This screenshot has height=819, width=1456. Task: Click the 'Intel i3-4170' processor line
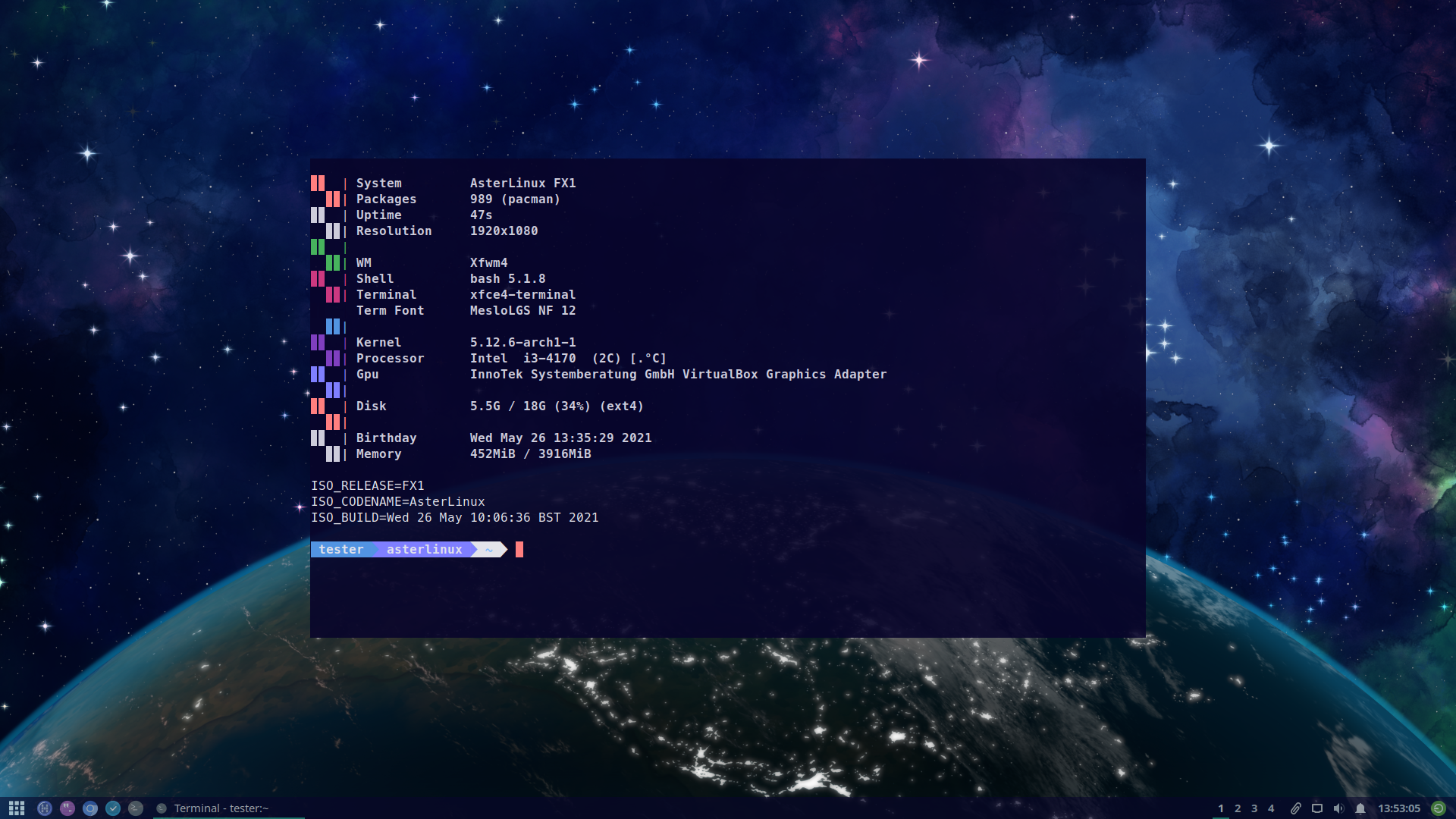coord(569,358)
